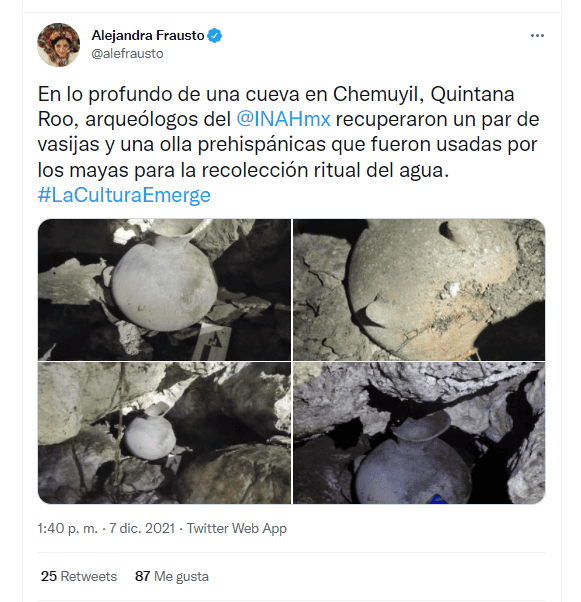
Task: Follow the @INAHmx mention link
Action: [x=283, y=119]
